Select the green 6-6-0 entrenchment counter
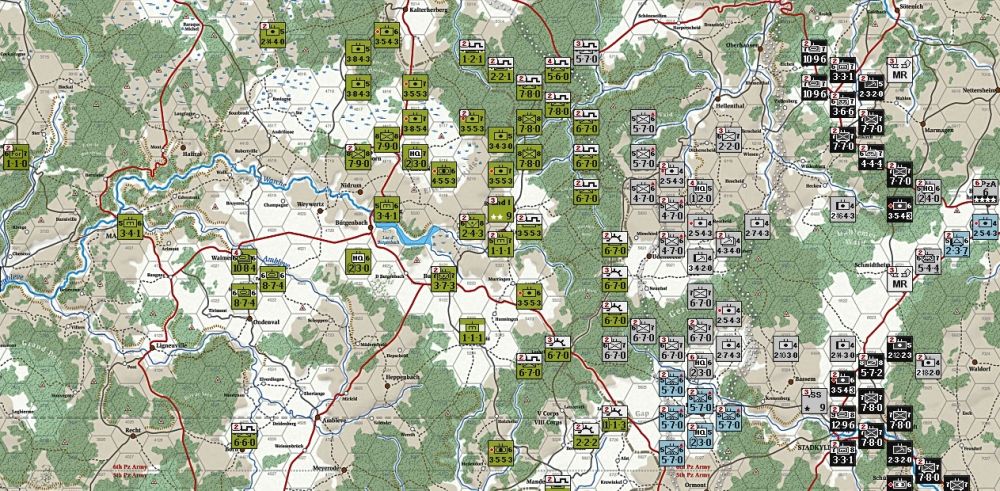The height and width of the screenshot is (491, 1000). click(244, 435)
